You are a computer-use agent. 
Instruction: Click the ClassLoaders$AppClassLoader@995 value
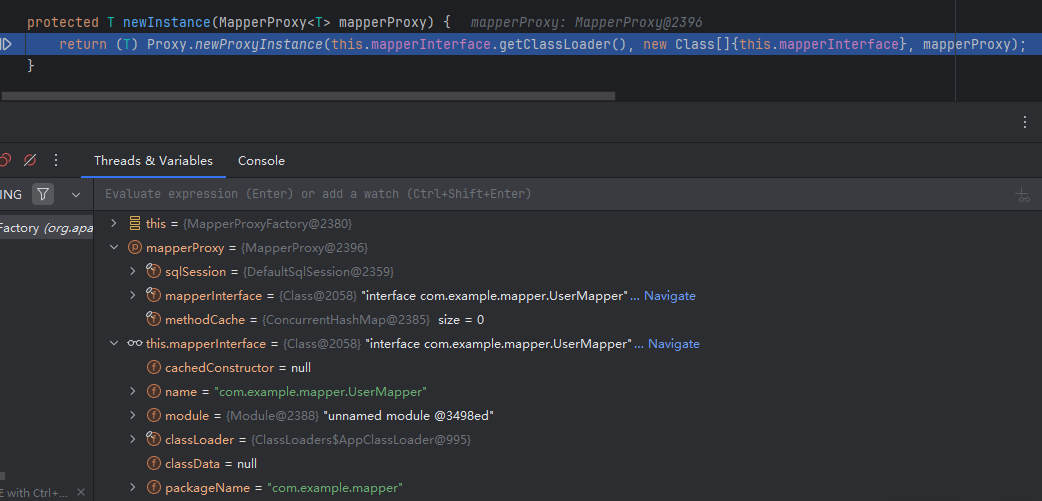point(361,440)
